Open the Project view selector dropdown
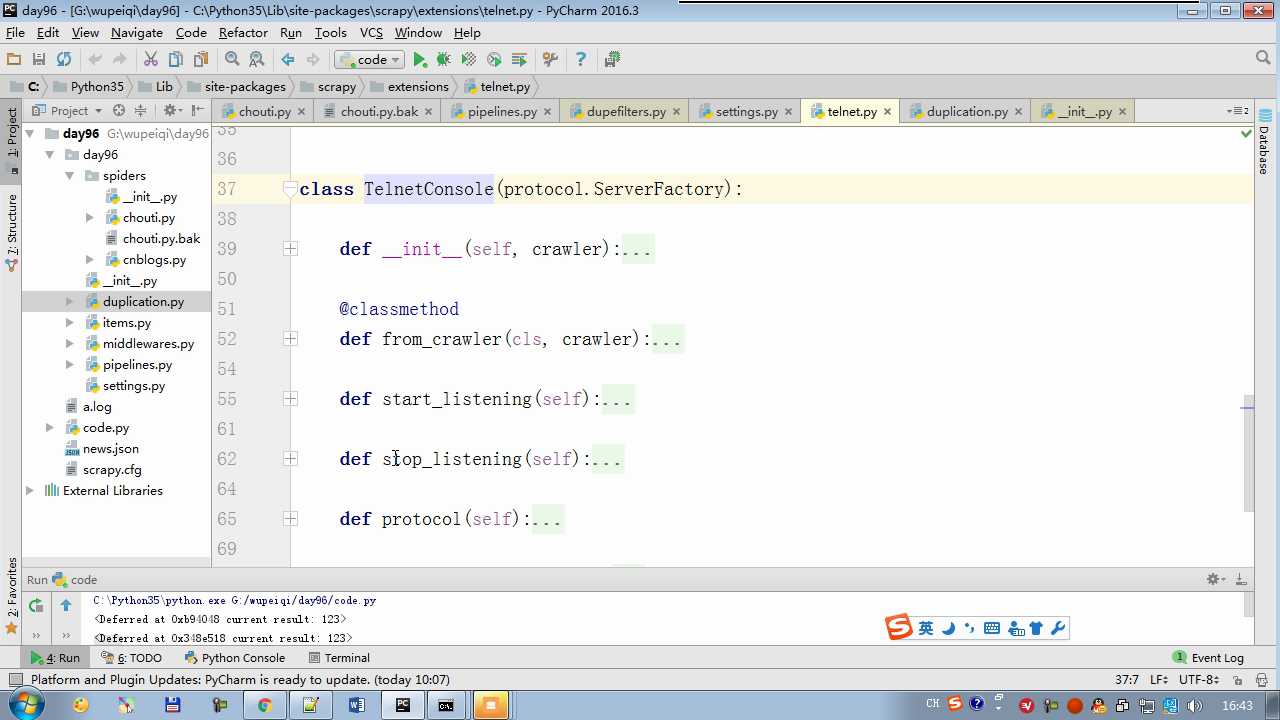Viewport: 1280px width, 720px height. click(66, 110)
